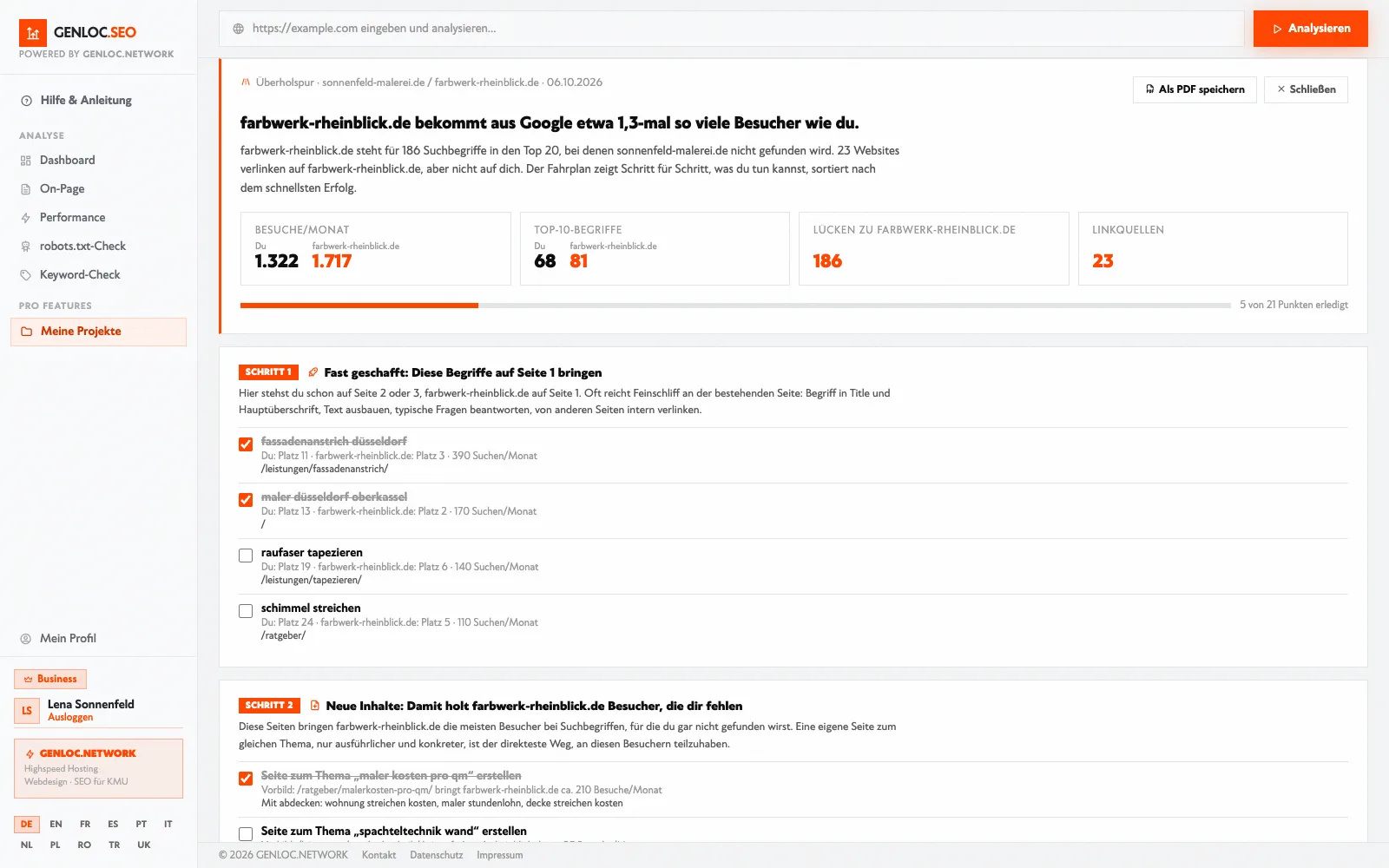The height and width of the screenshot is (868, 1389).
Task: Open the Dashboard section
Action: (68, 161)
